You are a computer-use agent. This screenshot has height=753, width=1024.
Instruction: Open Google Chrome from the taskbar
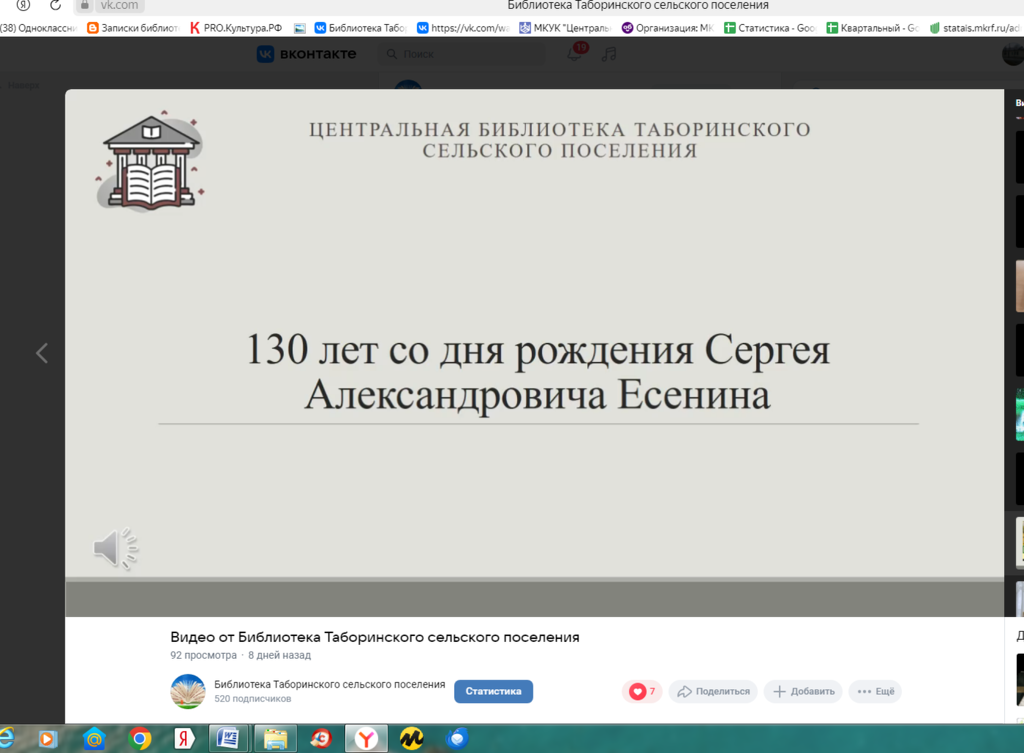[x=140, y=738]
